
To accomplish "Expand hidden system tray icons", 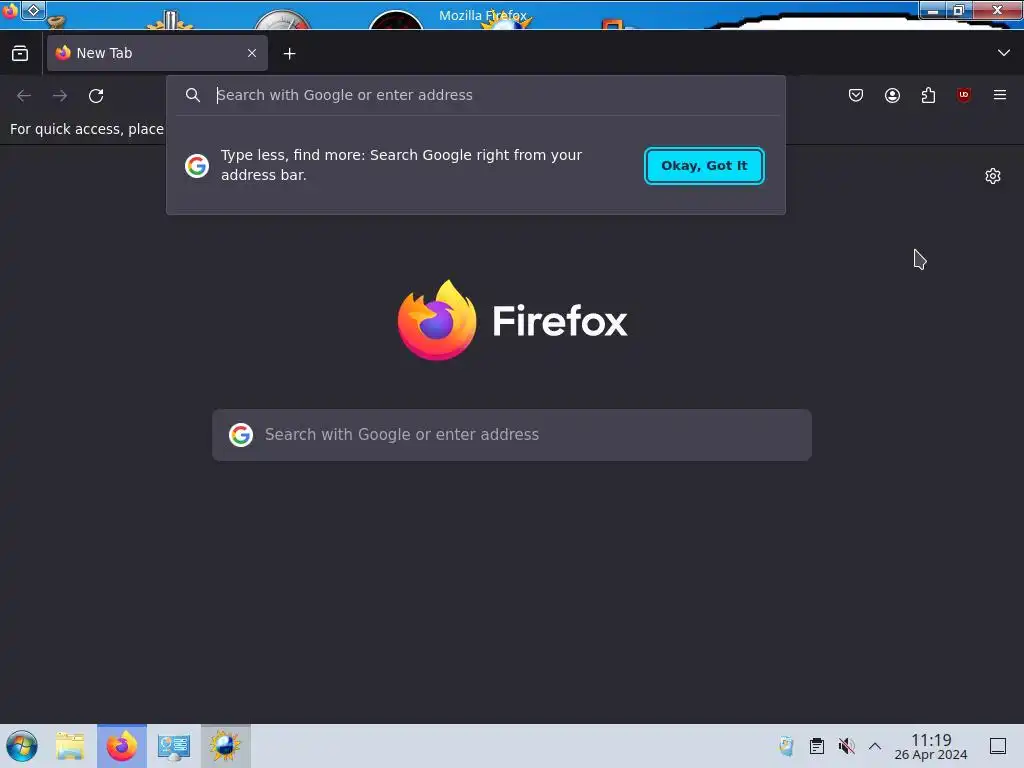I will point(875,746).
